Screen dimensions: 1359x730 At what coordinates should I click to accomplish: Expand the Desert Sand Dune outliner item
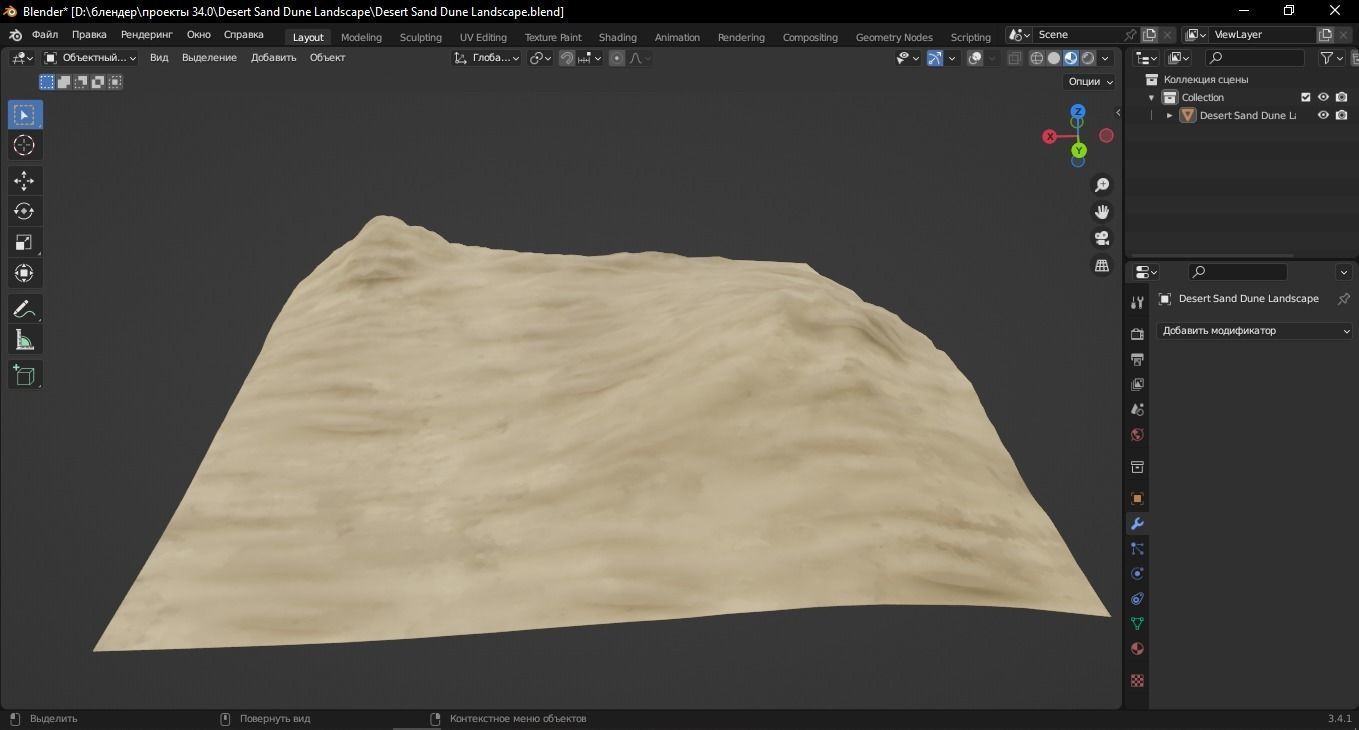[x=1168, y=115]
